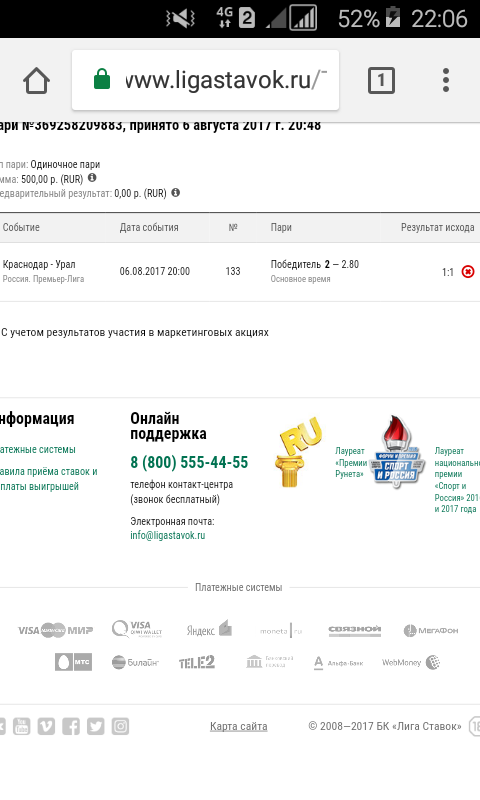Screen dimensions: 480x800
Task: Select the Победитель 2 – 2.80 bet text
Action: (315, 264)
